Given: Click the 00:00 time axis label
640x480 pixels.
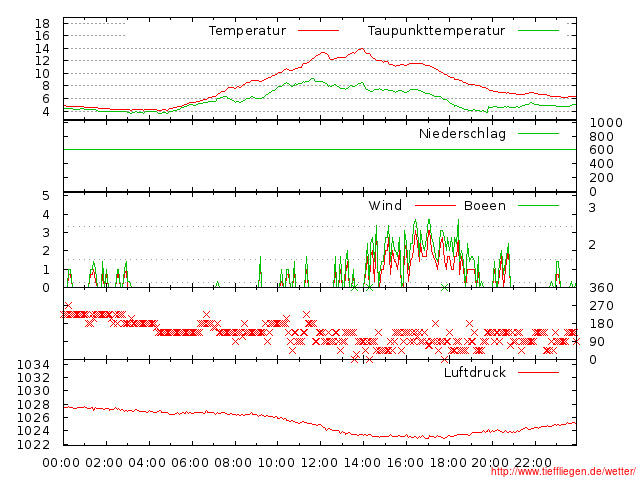Looking at the screenshot, I should [62, 462].
